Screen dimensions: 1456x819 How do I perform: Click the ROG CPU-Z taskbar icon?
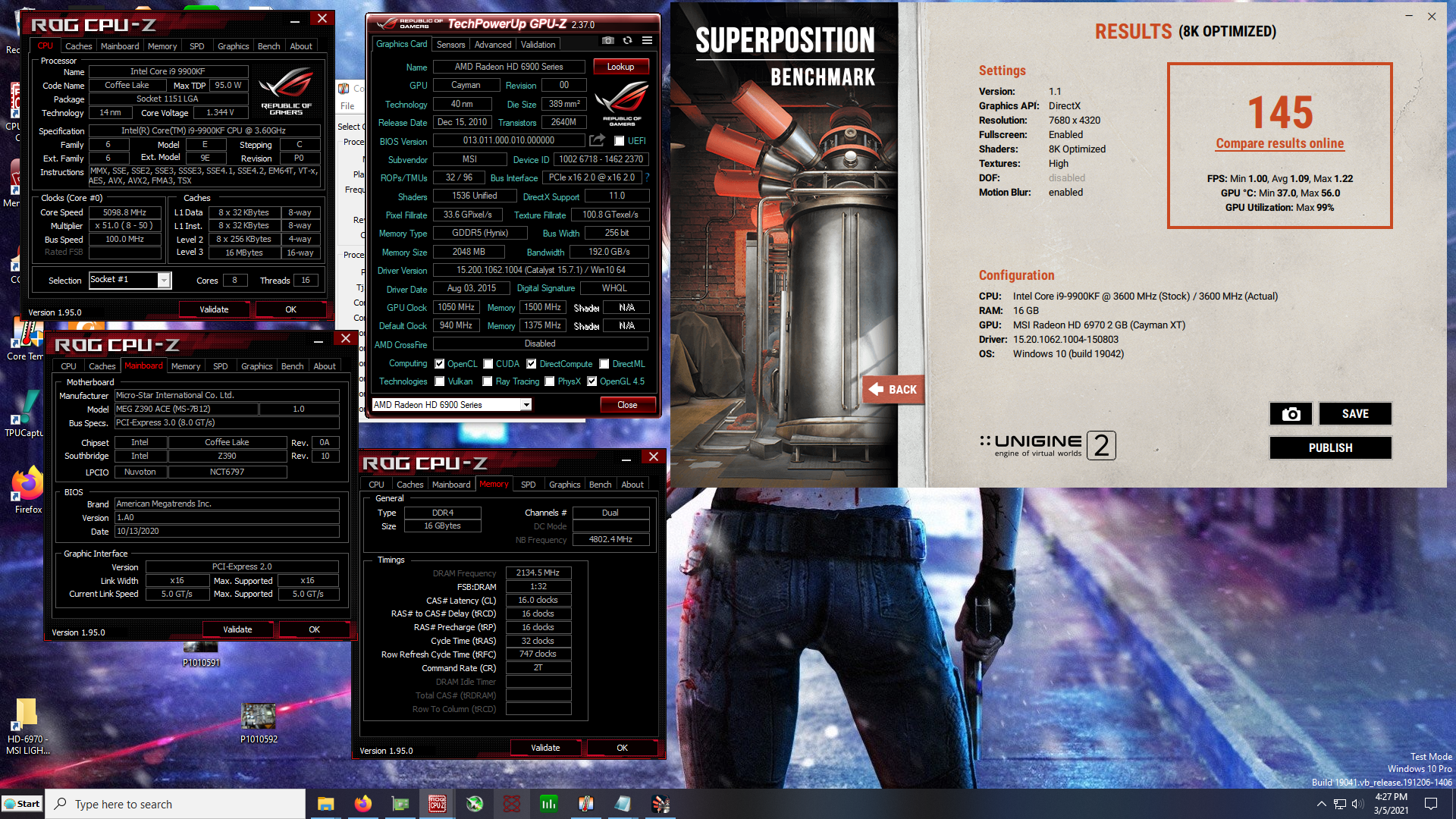pyautogui.click(x=437, y=804)
